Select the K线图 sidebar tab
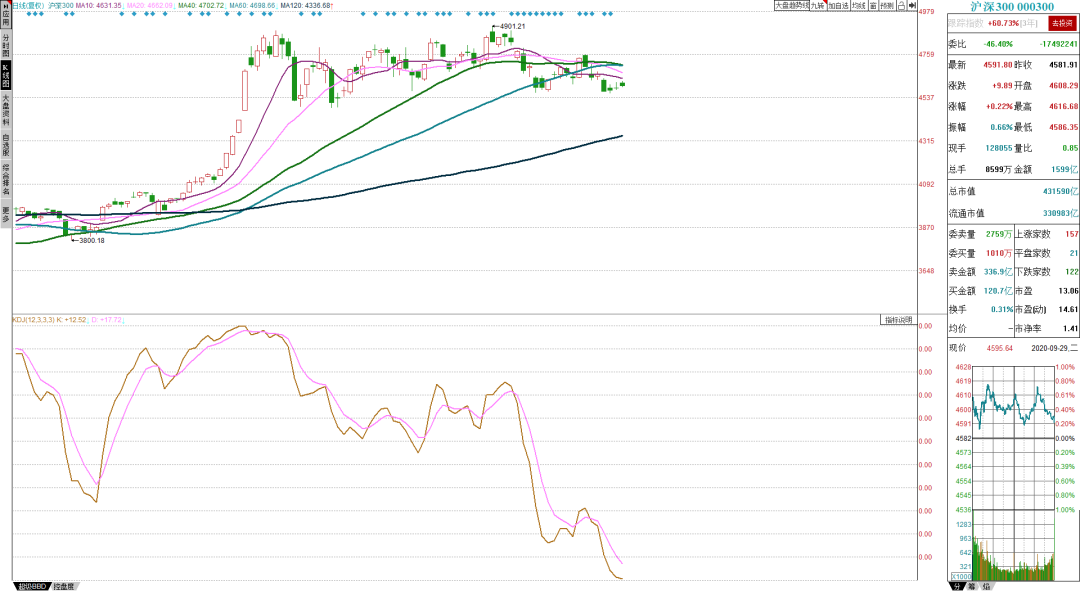1080x591 pixels. (x=6, y=76)
